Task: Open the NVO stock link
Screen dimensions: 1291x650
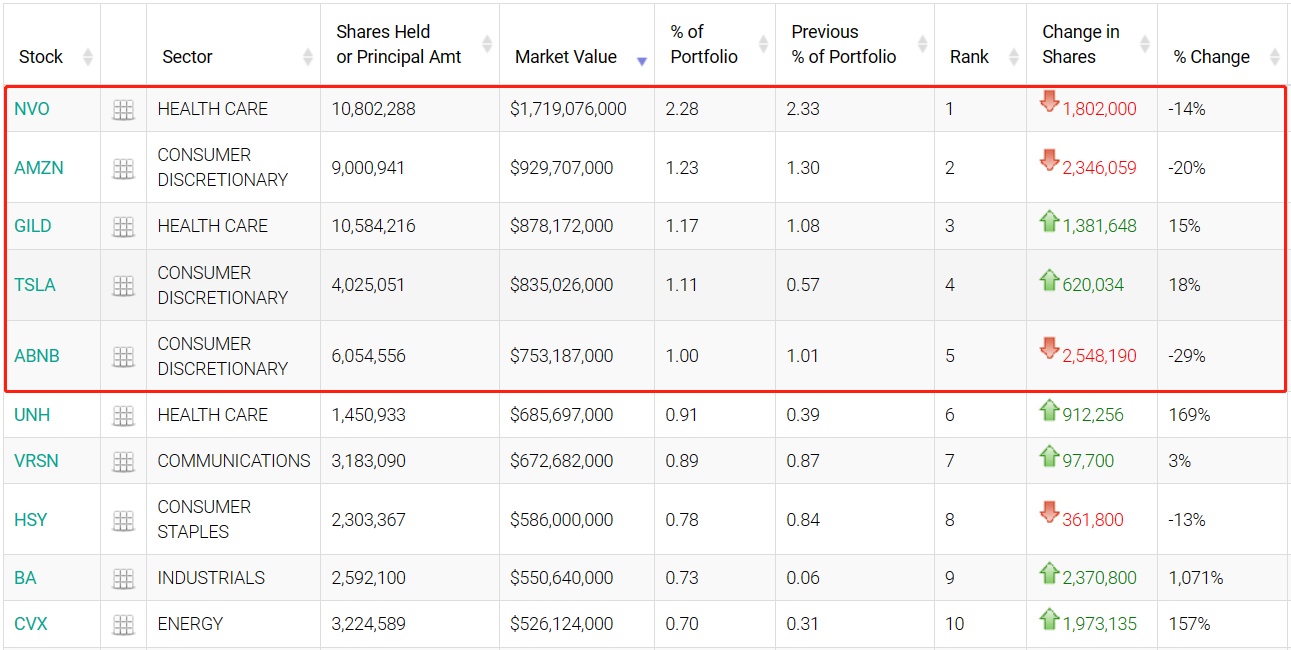Action: [32, 109]
